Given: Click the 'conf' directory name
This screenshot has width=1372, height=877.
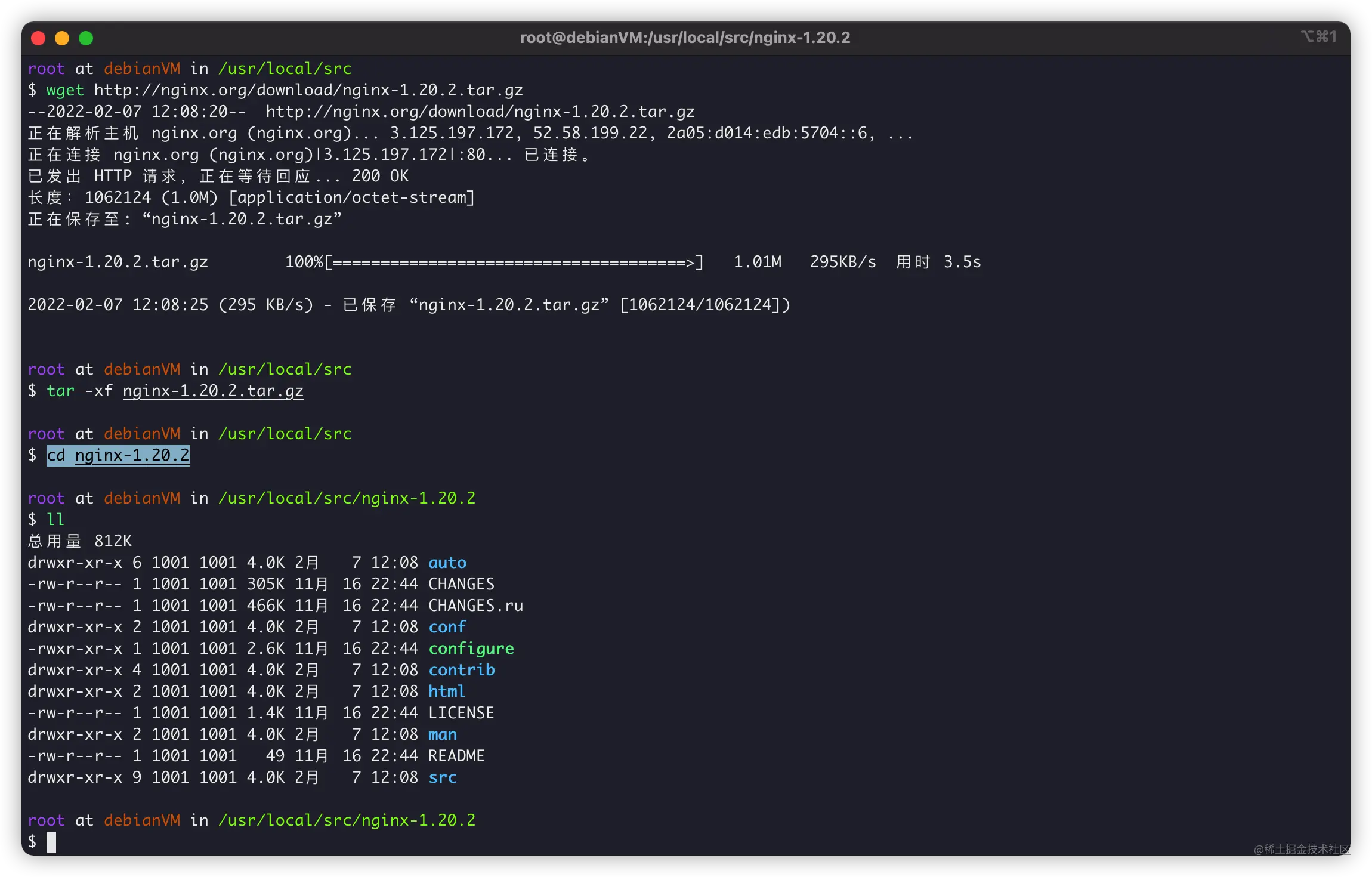Looking at the screenshot, I should click(447, 627).
